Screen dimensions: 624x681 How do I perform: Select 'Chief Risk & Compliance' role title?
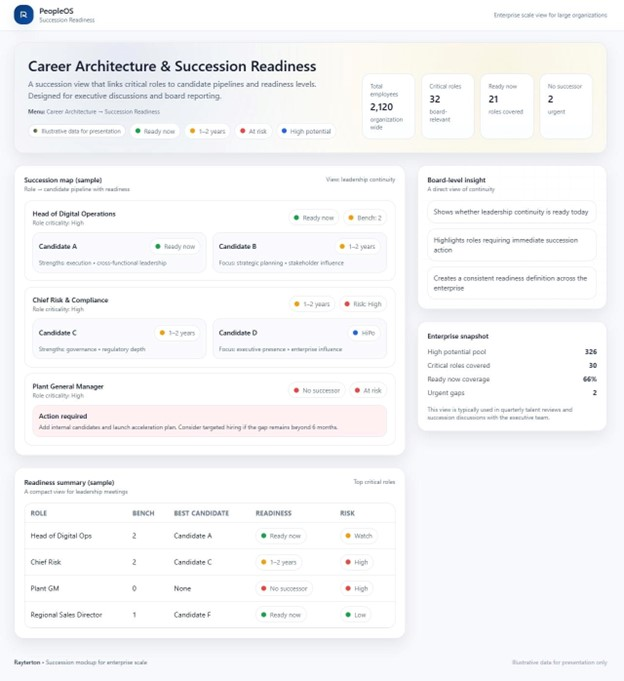tap(70, 300)
